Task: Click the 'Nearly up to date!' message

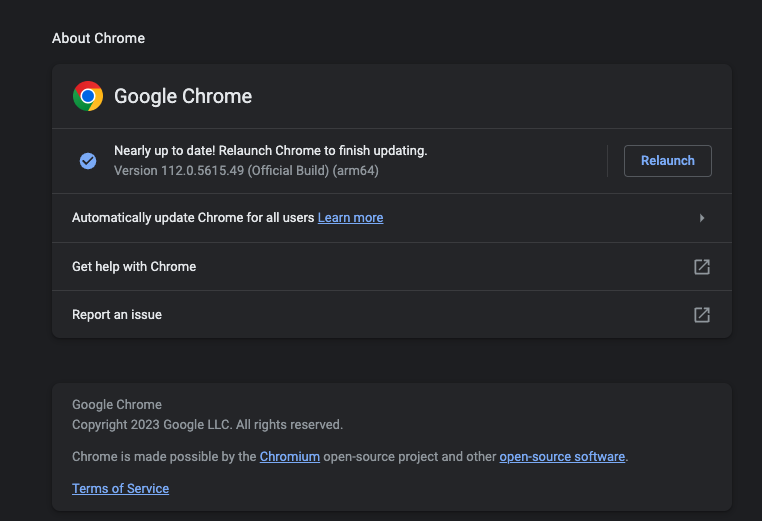Action: [271, 151]
